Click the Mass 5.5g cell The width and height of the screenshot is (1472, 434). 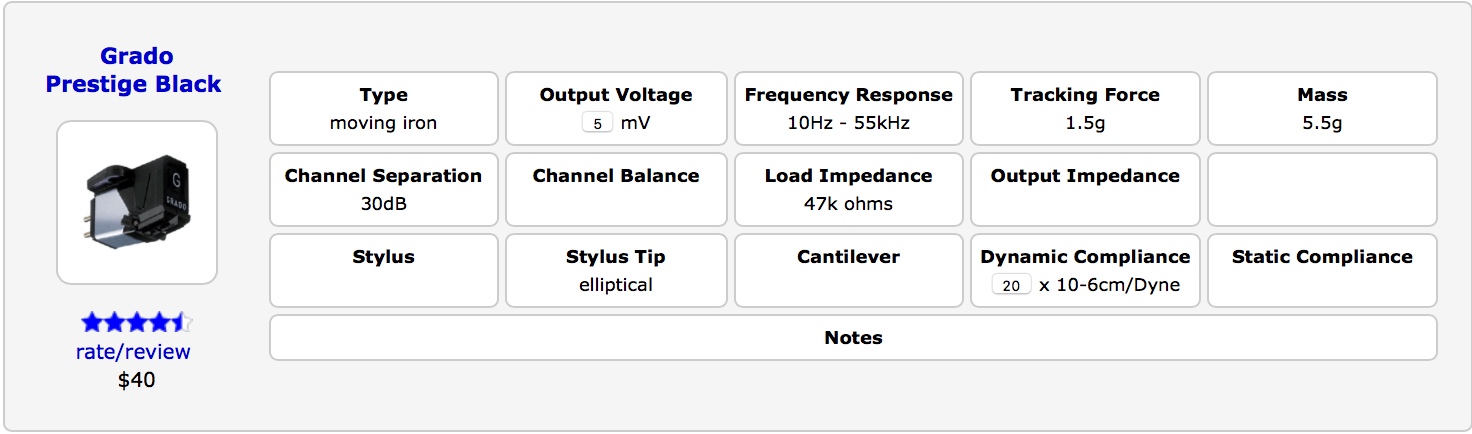1322,109
